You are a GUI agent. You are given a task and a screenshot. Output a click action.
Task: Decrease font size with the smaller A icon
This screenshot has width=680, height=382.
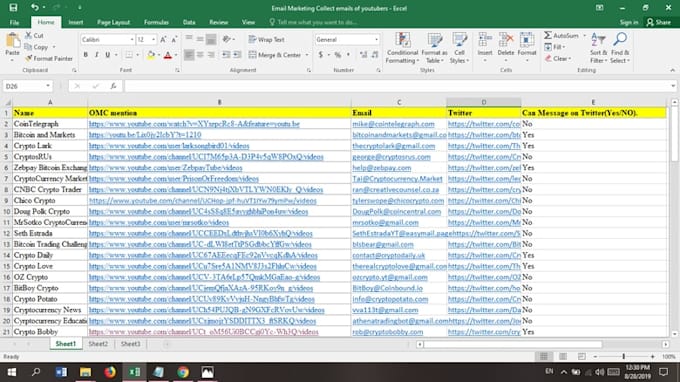pyautogui.click(x=174, y=39)
